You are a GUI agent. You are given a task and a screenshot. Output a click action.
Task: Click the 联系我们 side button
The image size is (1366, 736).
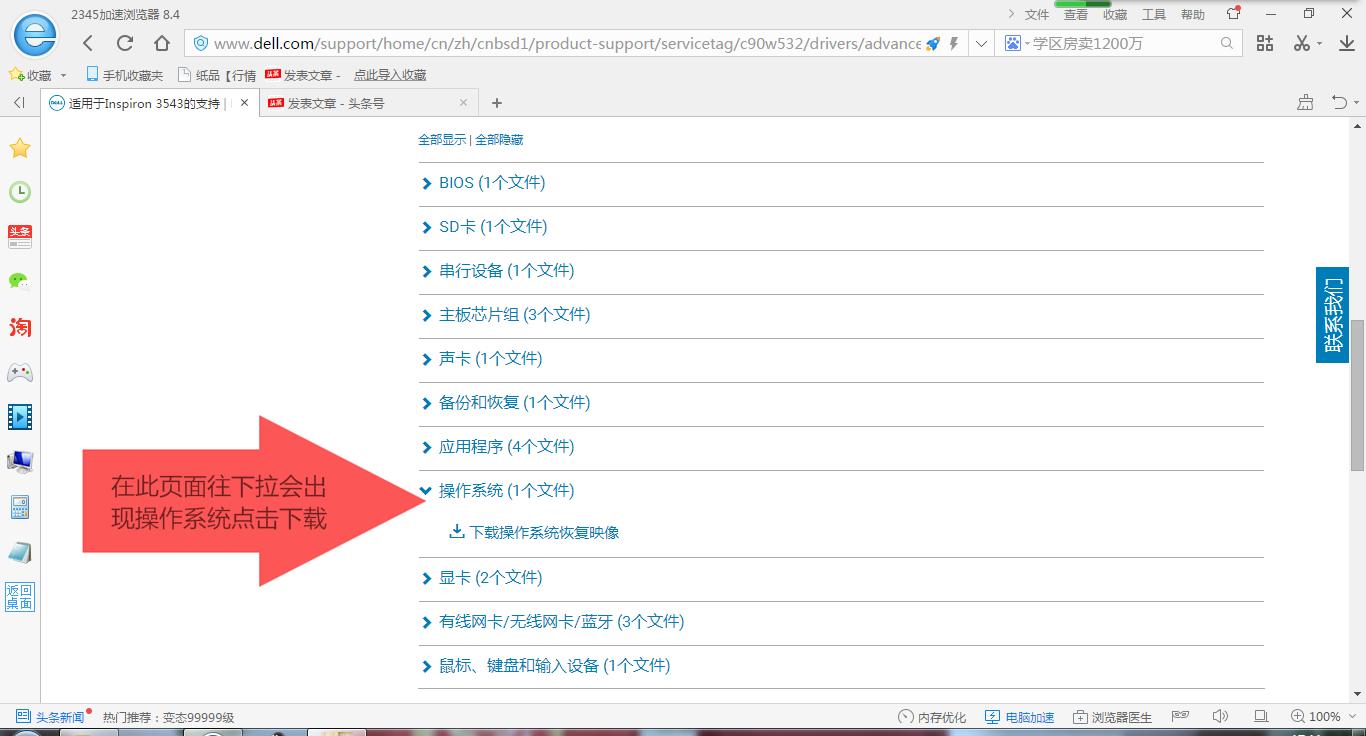click(1332, 315)
